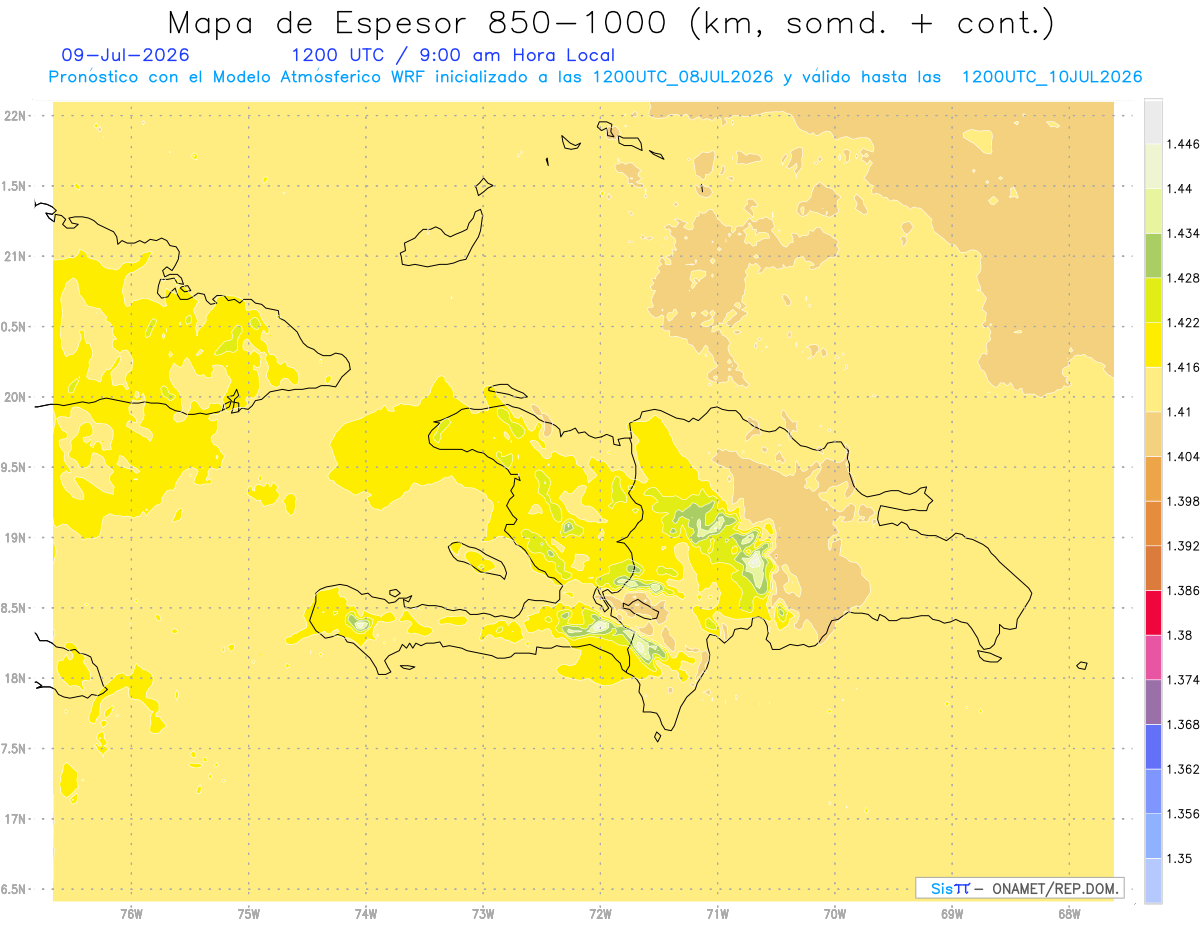Click the colorbar value '1.44'
Viewport: 1200px width, 927px height.
click(x=1179, y=189)
